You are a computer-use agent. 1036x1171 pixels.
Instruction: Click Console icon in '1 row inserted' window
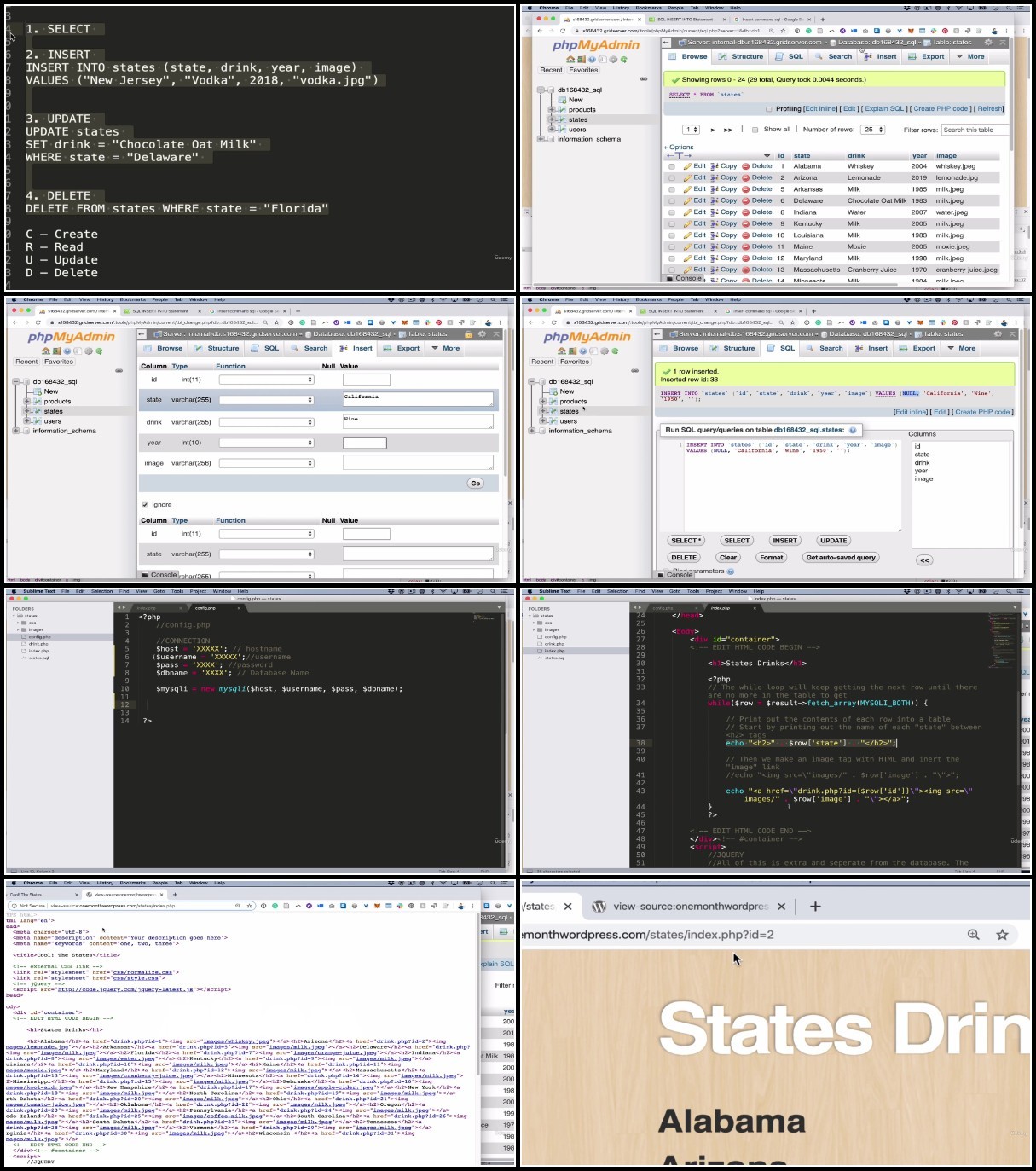tap(662, 575)
